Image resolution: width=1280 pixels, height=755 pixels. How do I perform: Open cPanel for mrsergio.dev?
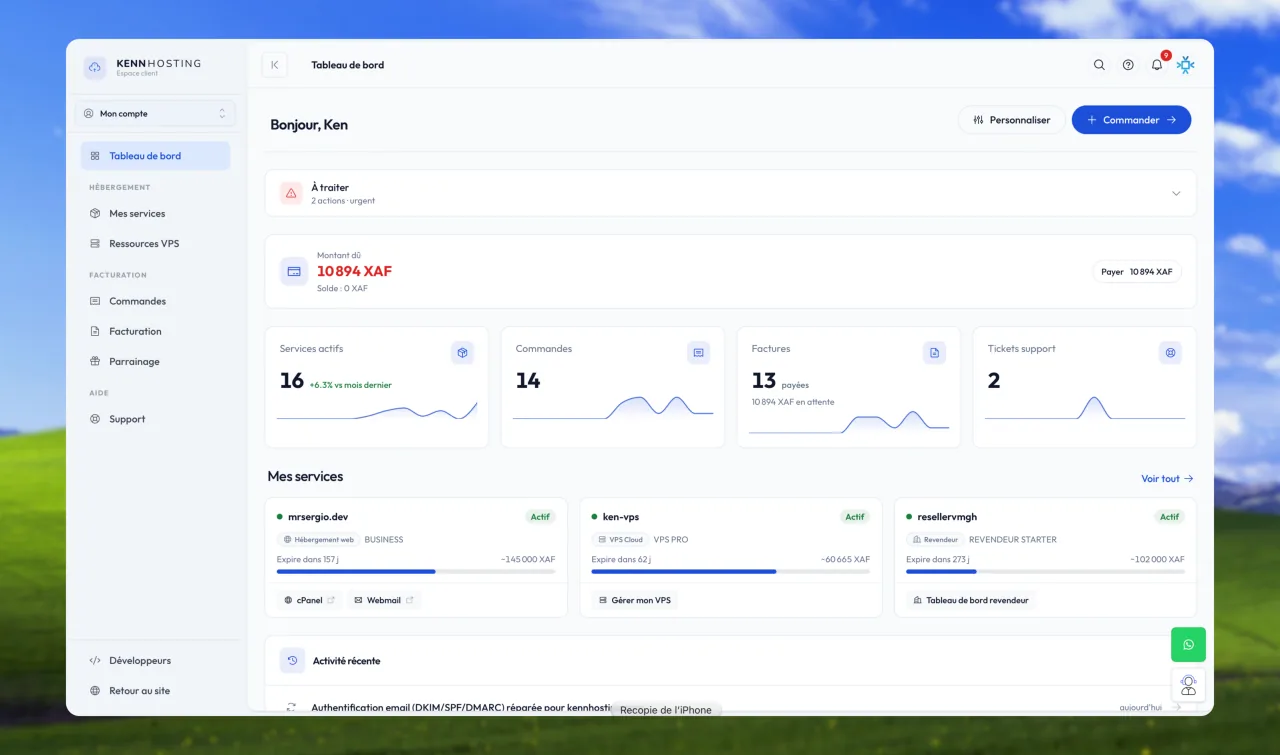309,601
